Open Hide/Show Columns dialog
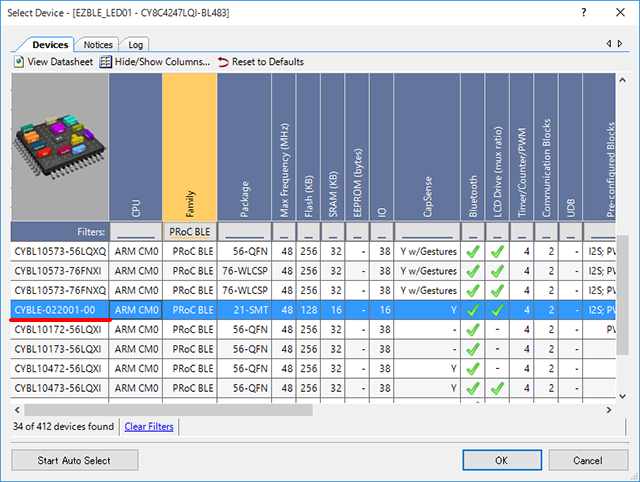Screen dimensions: 640x482 coord(155,62)
